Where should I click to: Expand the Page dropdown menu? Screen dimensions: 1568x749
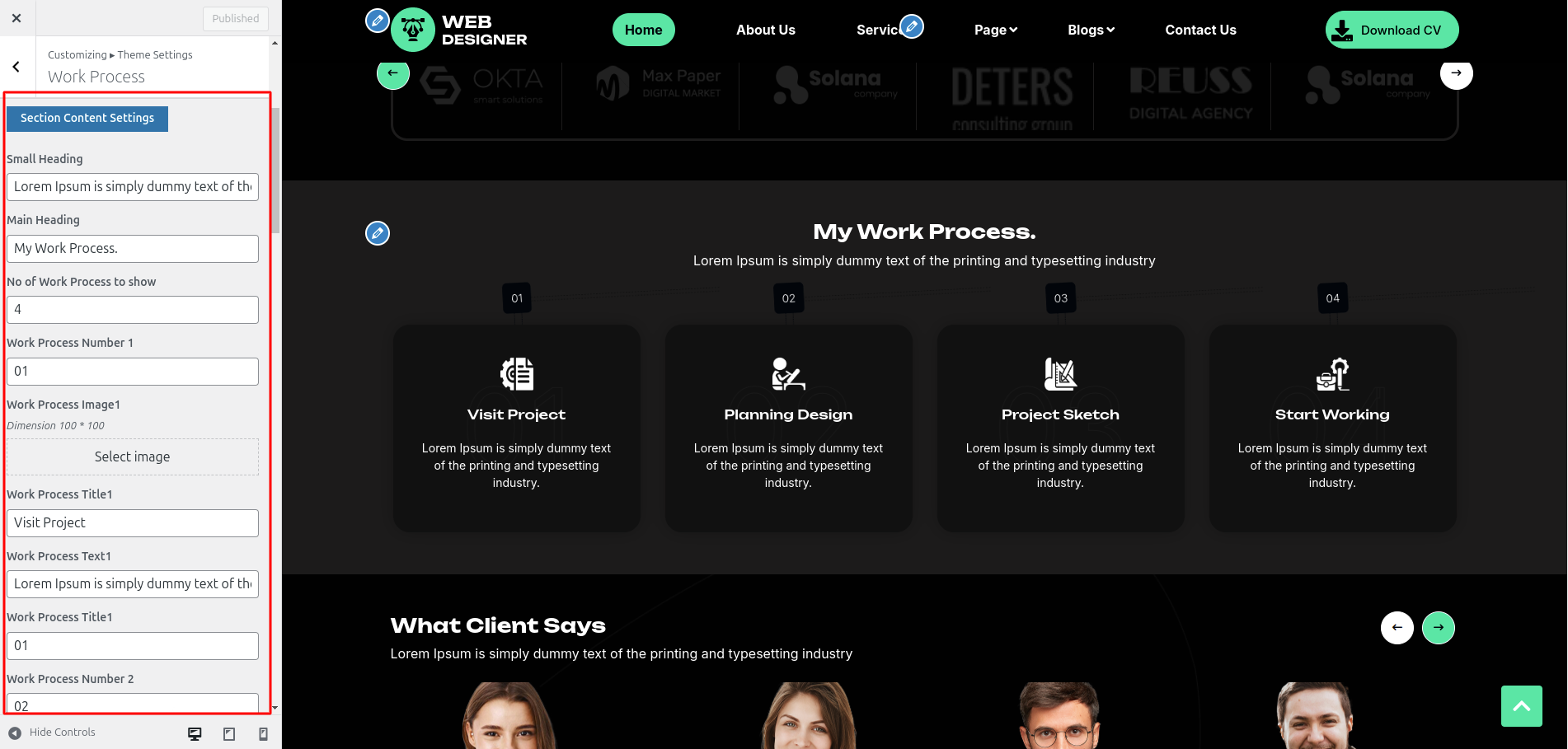pos(996,30)
